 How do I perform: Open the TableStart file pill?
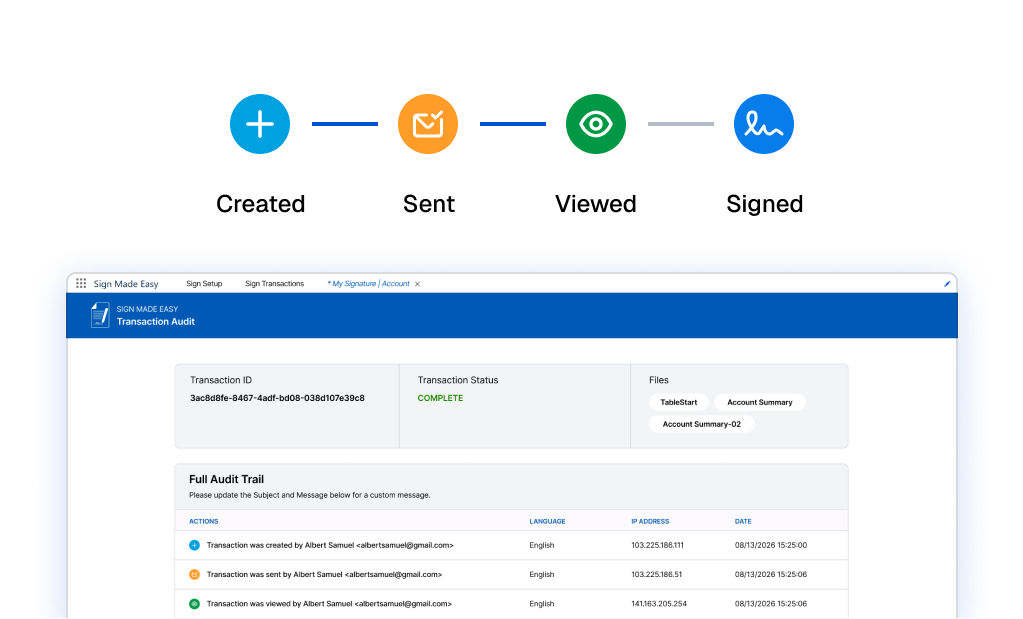[x=679, y=402]
